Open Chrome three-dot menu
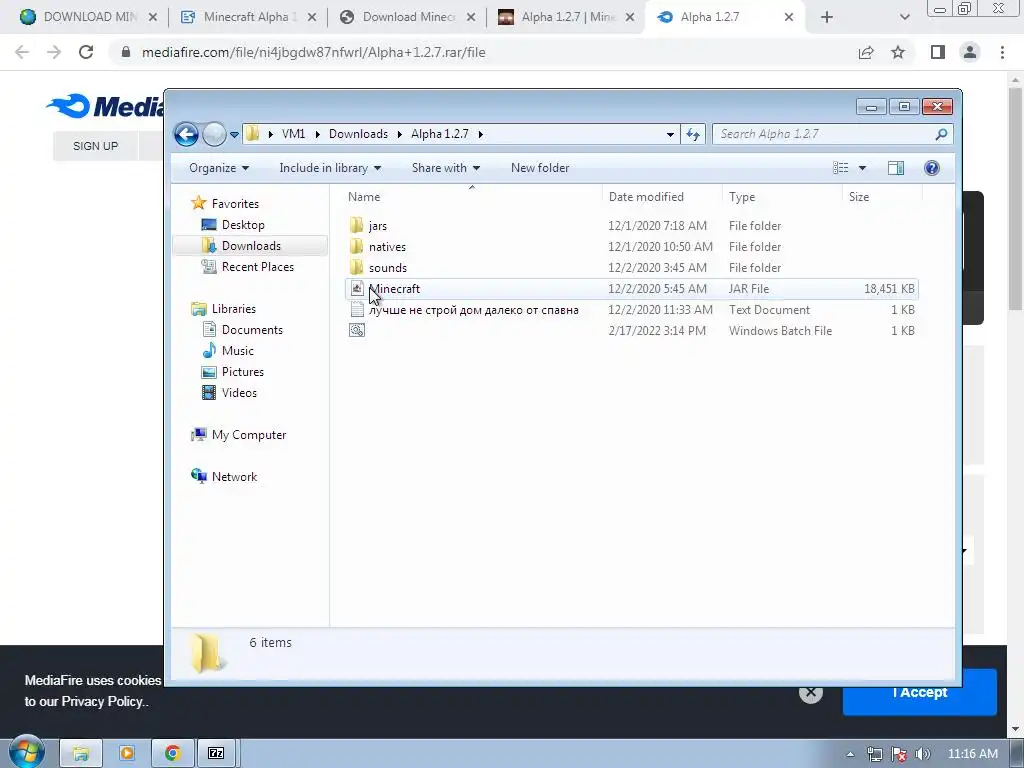The width and height of the screenshot is (1024, 768). coord(1002,52)
